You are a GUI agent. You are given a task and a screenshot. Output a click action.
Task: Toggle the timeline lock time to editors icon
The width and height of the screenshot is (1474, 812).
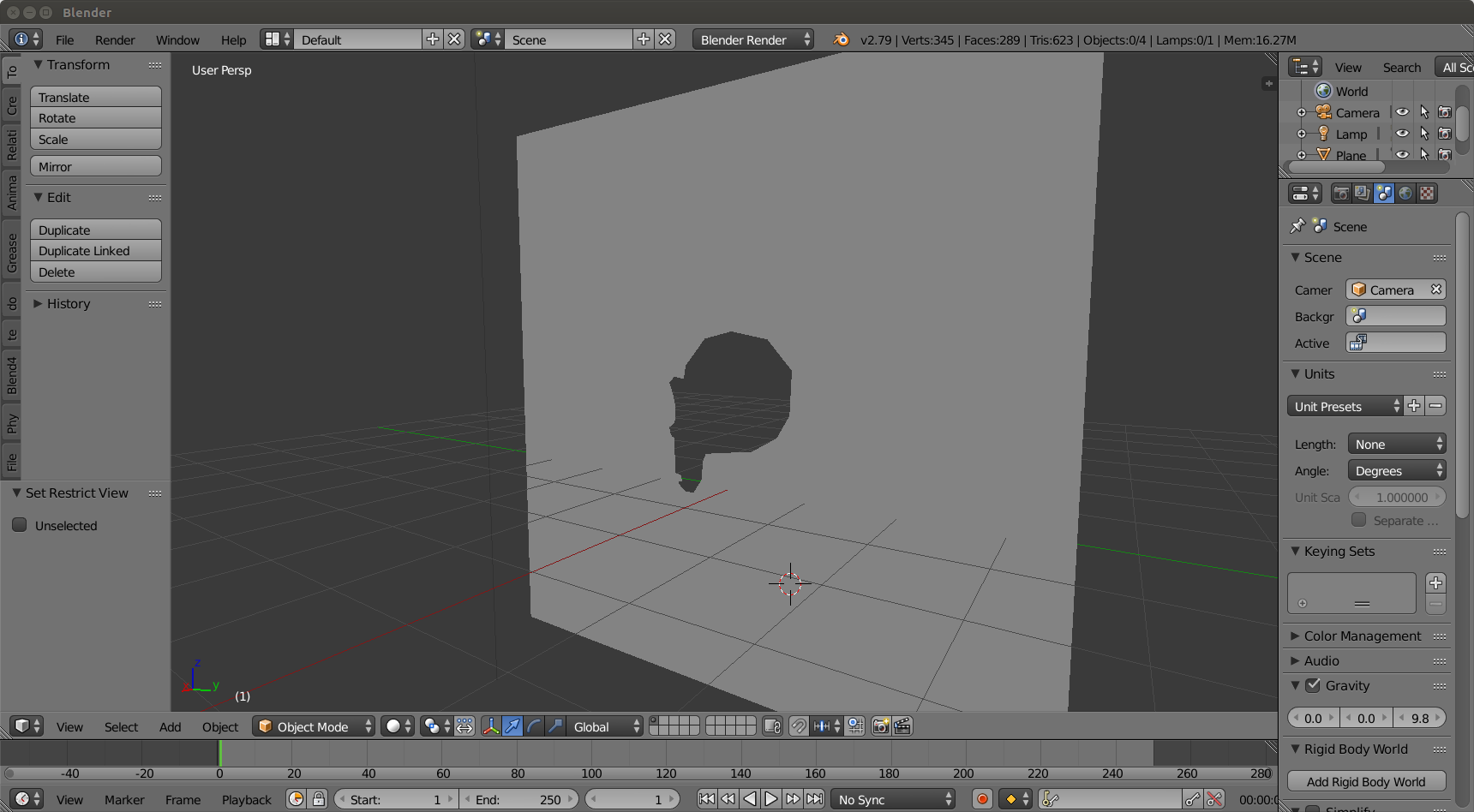[319, 799]
